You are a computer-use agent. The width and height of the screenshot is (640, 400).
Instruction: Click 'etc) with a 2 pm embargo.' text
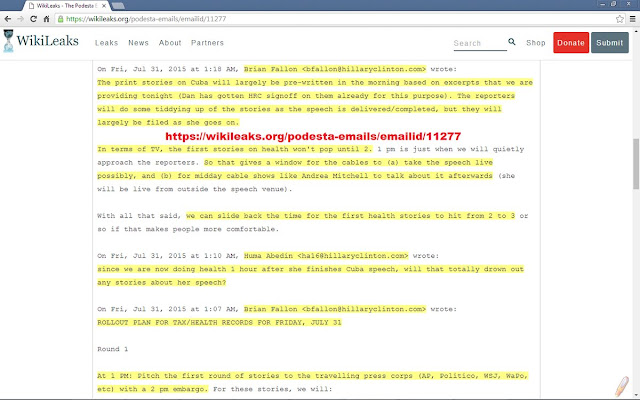pyautogui.click(x=153, y=389)
